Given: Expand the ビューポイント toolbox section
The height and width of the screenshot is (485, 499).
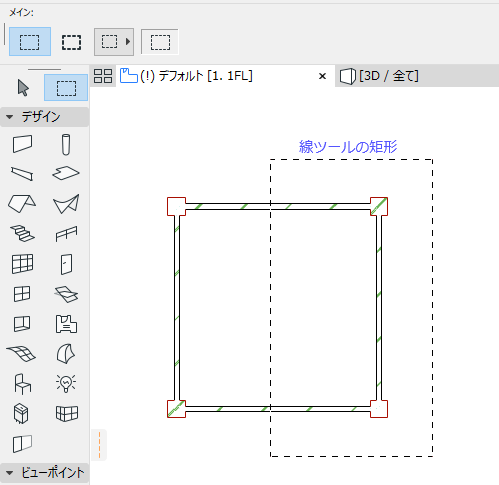Looking at the screenshot, I should tap(10, 473).
